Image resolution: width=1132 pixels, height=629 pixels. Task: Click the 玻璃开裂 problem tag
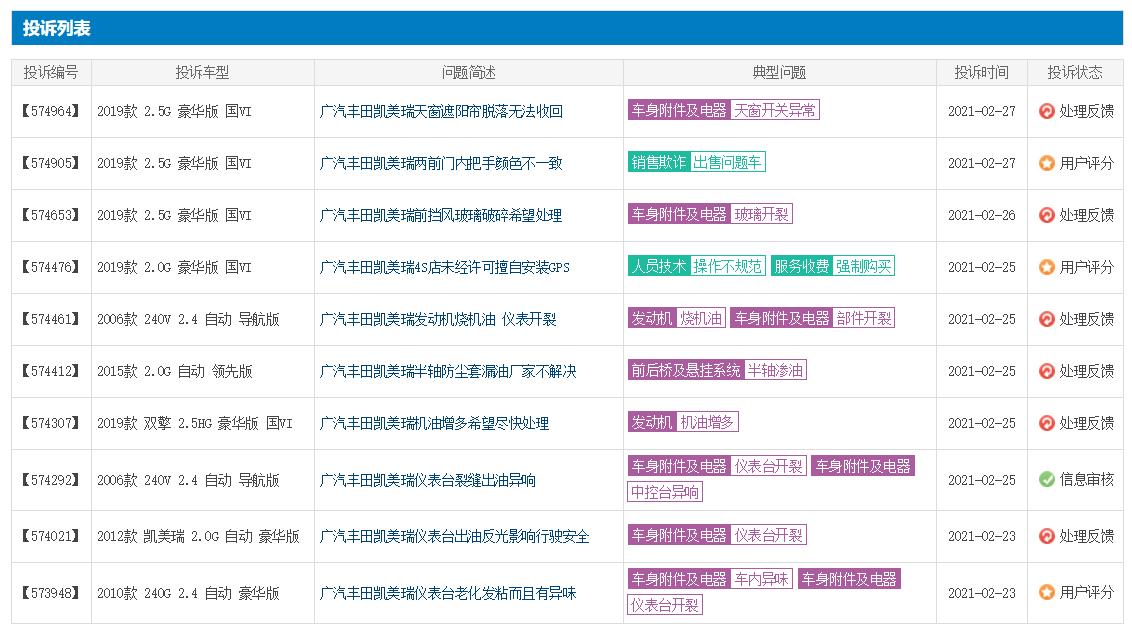click(761, 214)
